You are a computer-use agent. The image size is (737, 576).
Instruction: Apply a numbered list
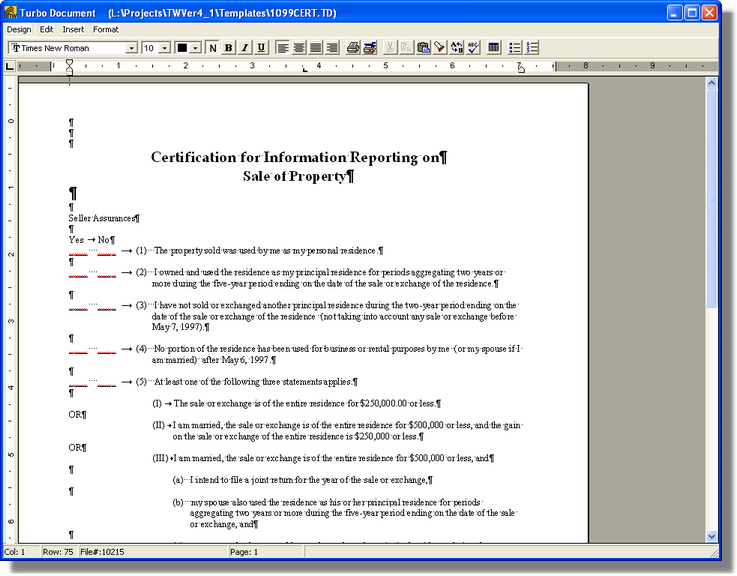point(532,48)
